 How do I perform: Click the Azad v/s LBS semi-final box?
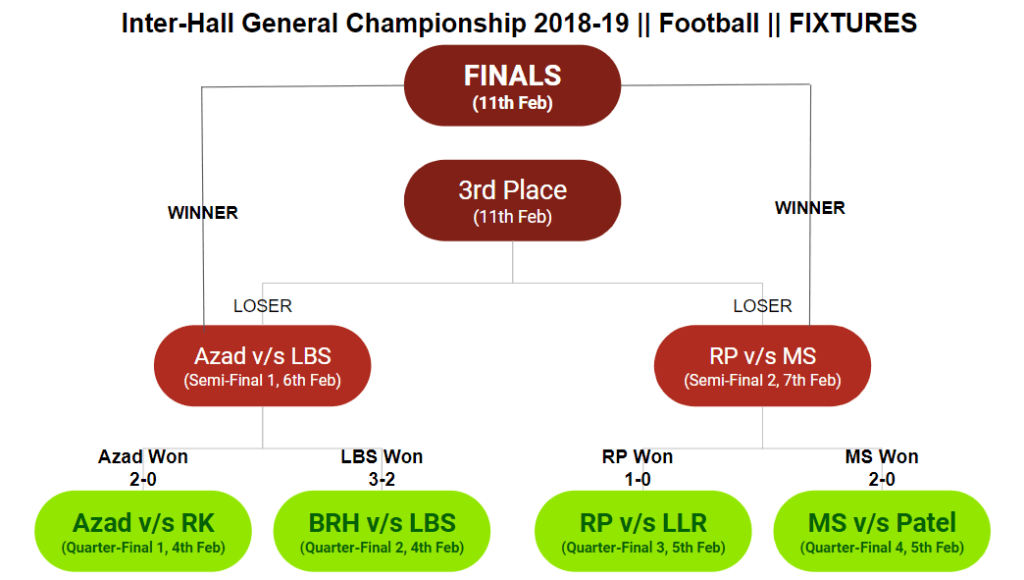coord(263,366)
